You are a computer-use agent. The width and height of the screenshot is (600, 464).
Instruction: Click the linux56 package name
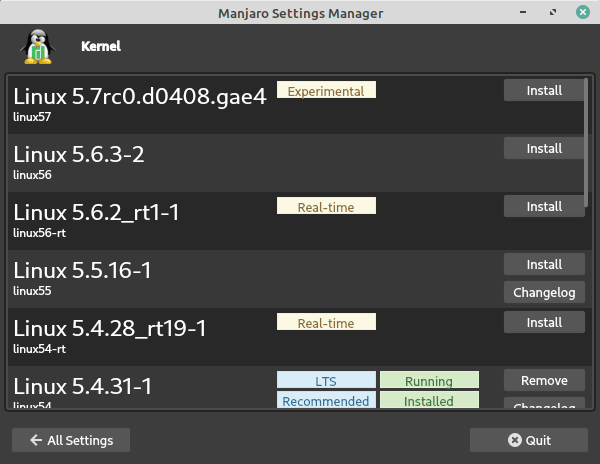tap(33, 175)
